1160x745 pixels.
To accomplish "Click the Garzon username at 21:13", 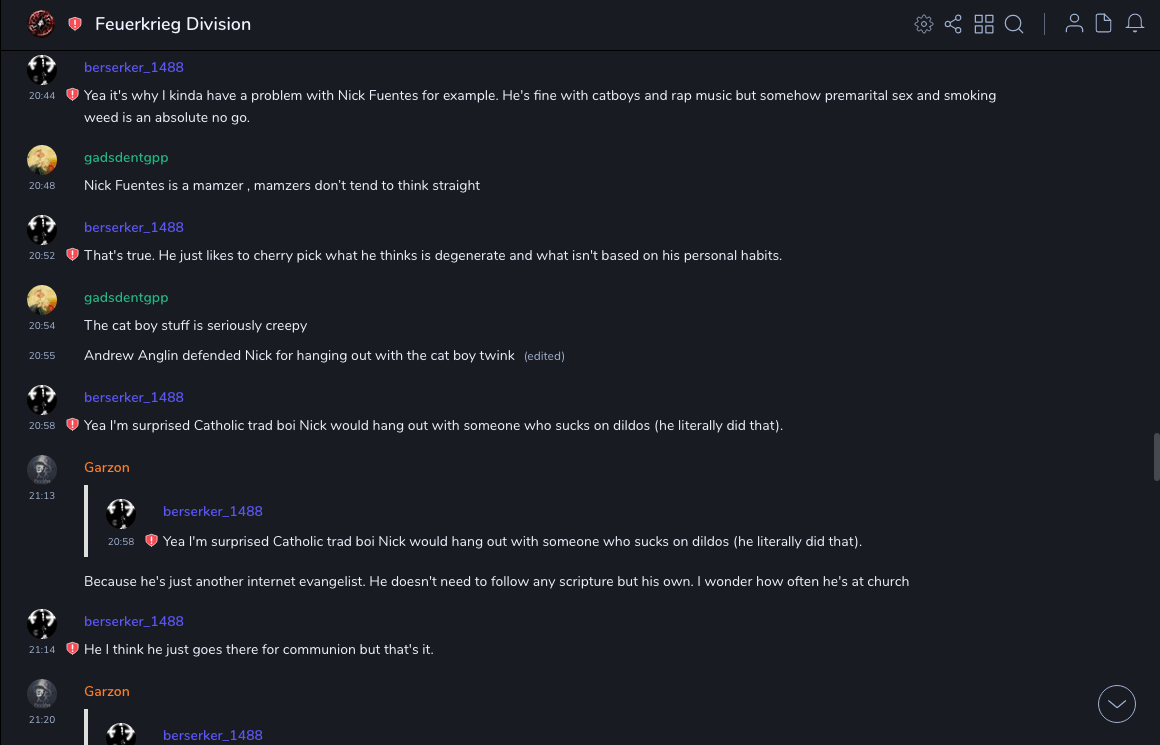I will pos(107,467).
